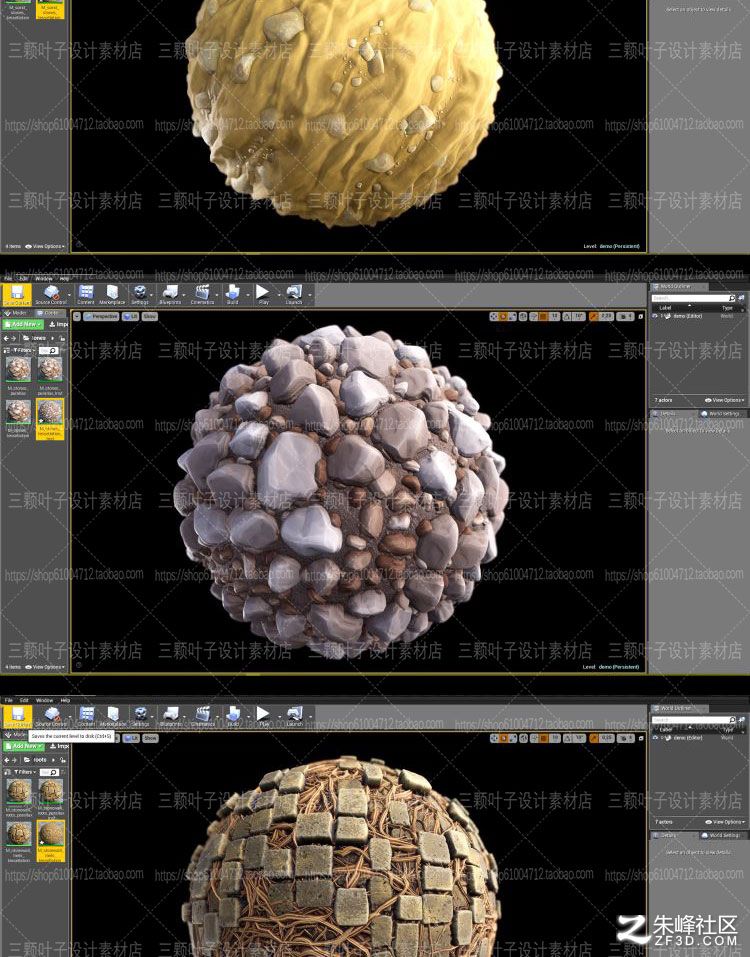Click Build in the stones editor toolbar
The height and width of the screenshot is (957, 750).
click(x=233, y=295)
